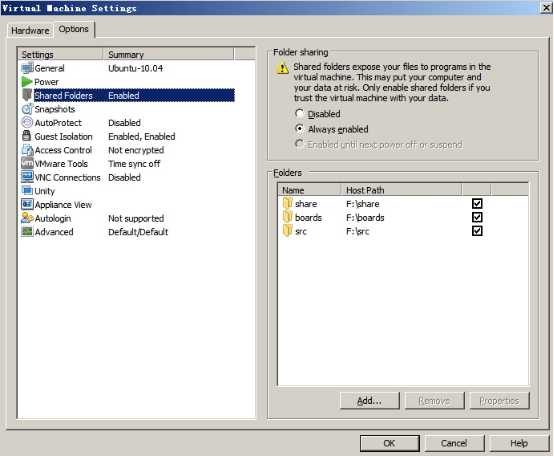
Task: Click the Autologin users icon
Action: (x=27, y=218)
